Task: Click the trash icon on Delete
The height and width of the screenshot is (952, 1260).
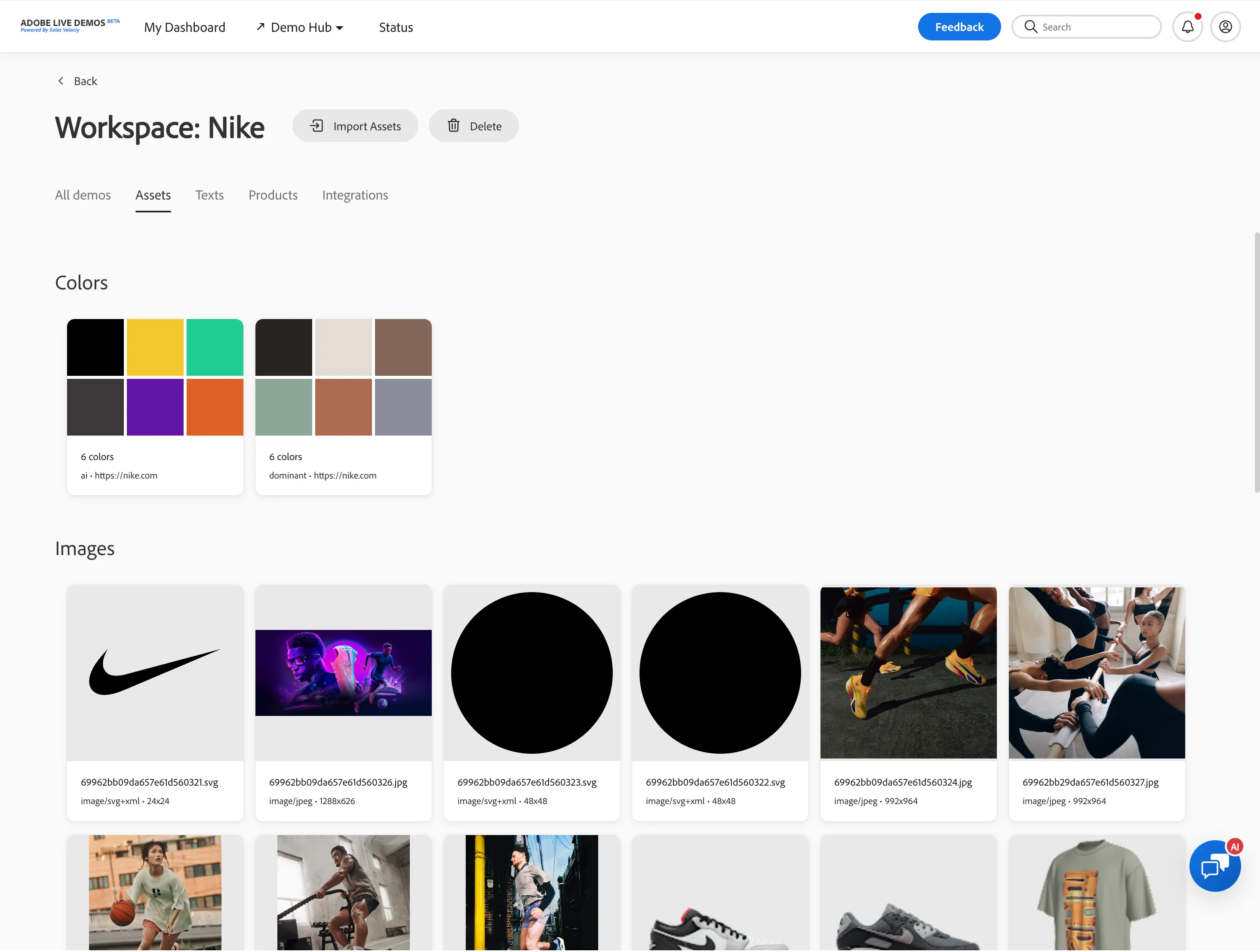Action: [453, 126]
